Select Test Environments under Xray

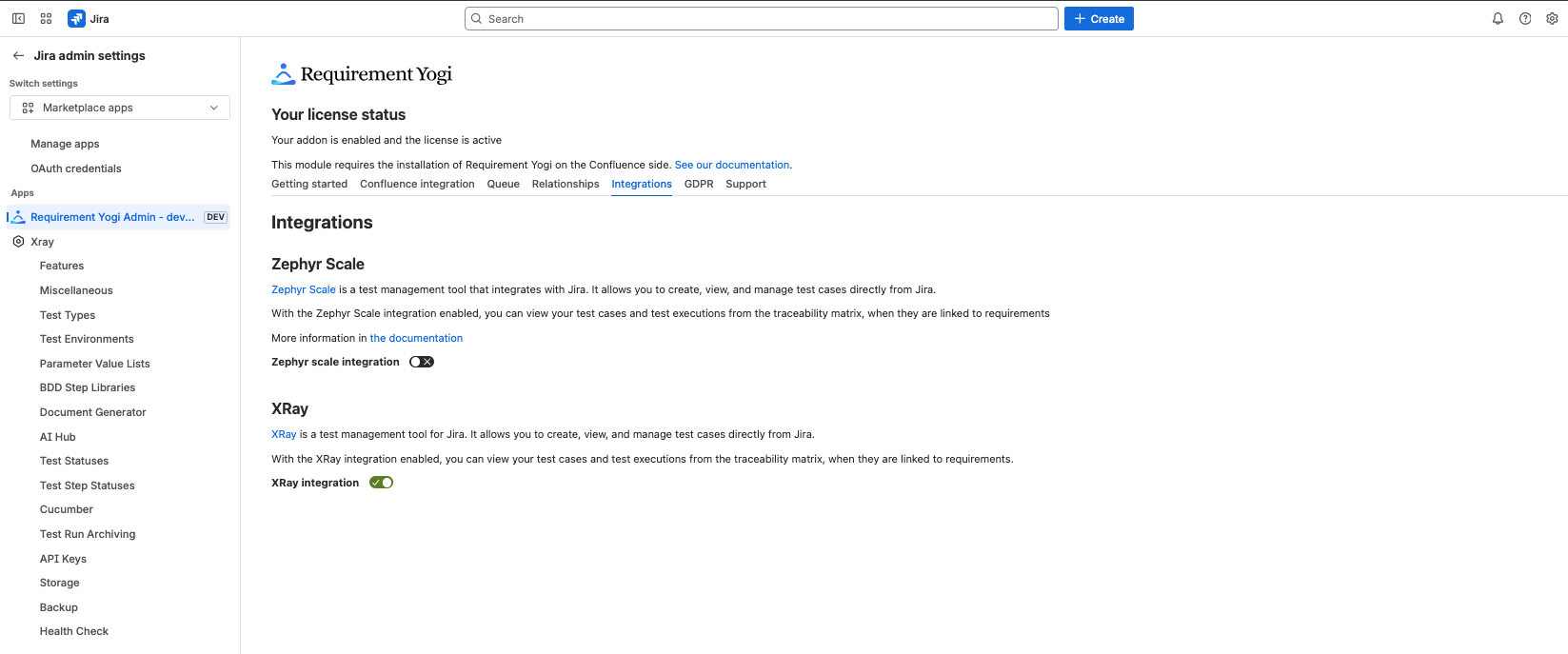click(87, 339)
